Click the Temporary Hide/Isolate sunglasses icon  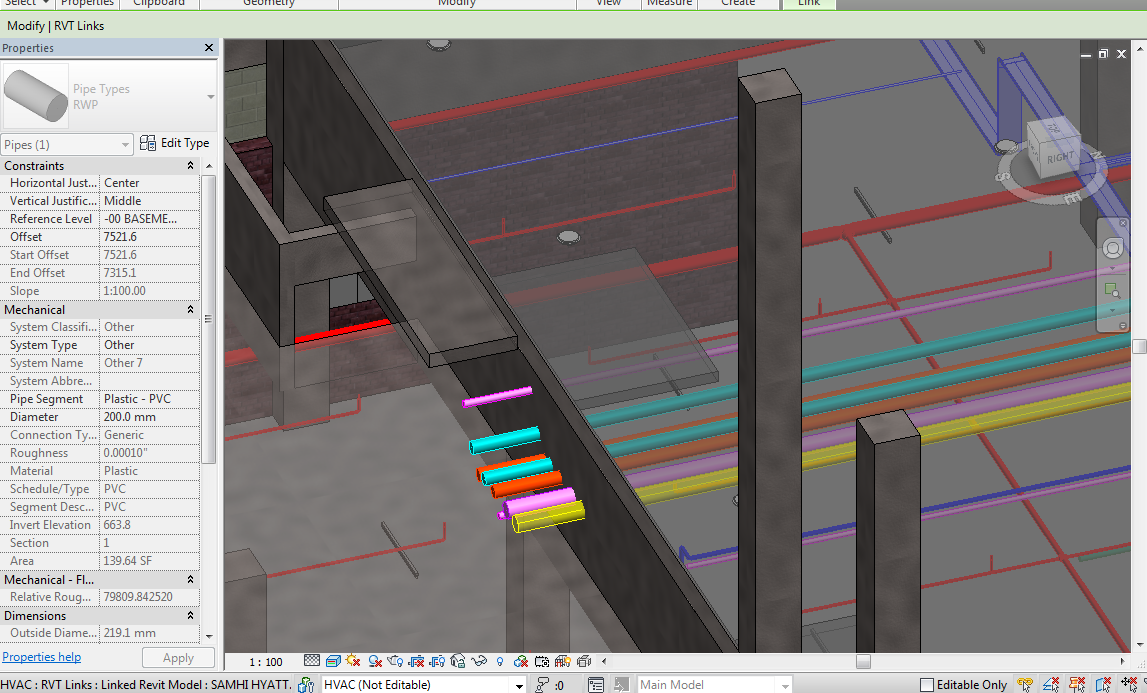pyautogui.click(x=478, y=661)
